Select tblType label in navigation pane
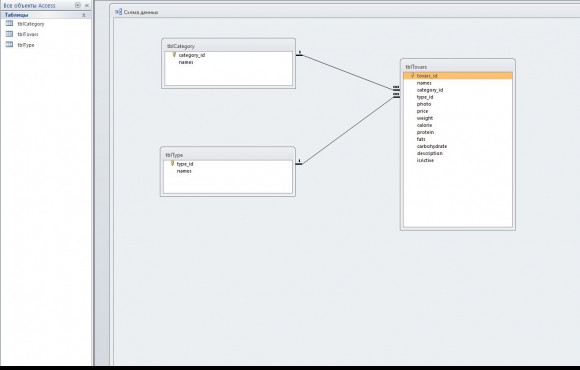Screen dimensions: 580x370 (x=26, y=45)
